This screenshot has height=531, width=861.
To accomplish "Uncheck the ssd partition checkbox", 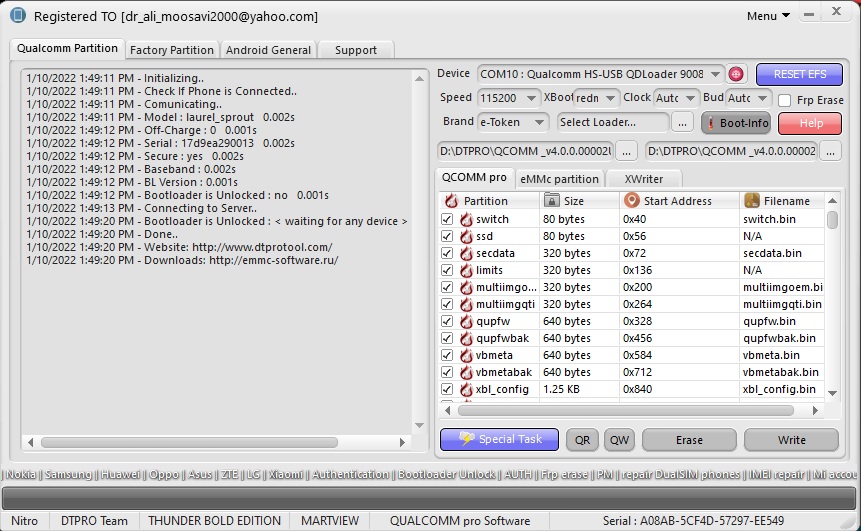I will 447,236.
